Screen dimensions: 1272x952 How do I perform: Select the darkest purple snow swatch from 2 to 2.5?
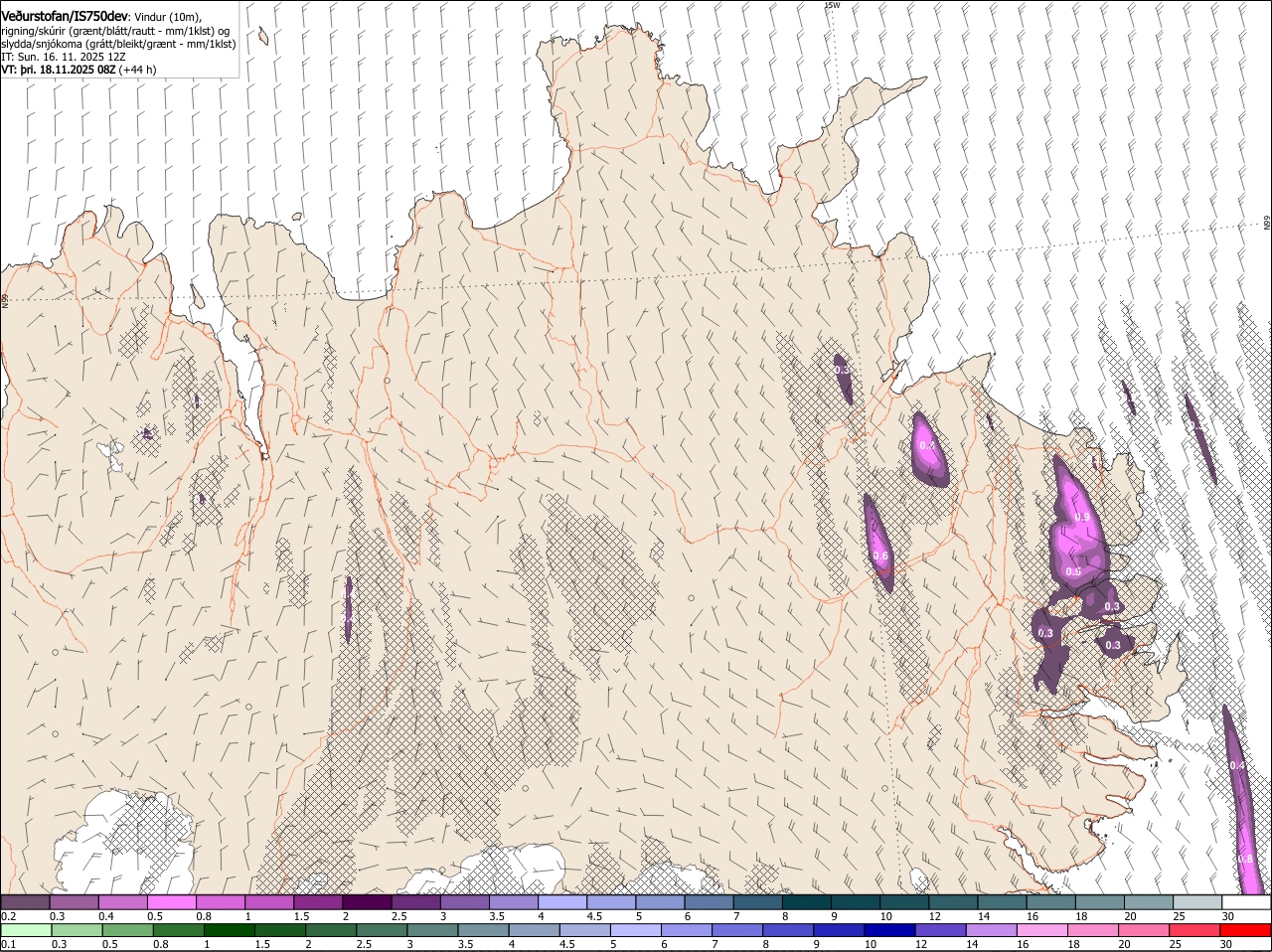(x=368, y=902)
